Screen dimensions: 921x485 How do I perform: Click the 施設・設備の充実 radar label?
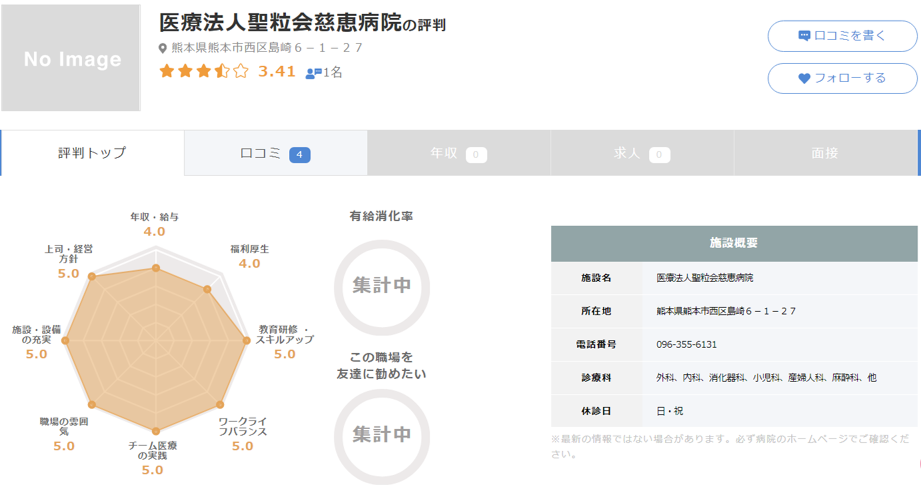point(36,335)
